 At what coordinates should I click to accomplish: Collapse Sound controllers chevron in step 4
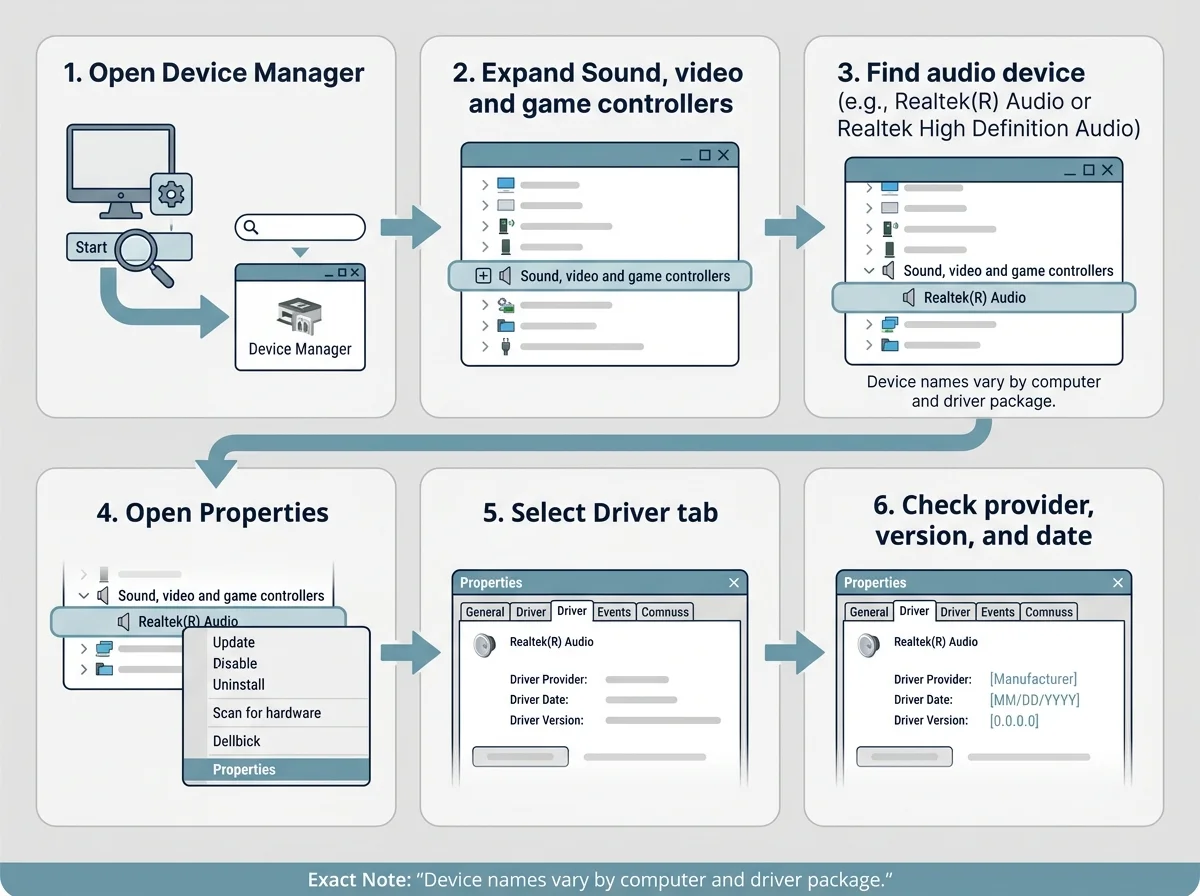[84, 595]
